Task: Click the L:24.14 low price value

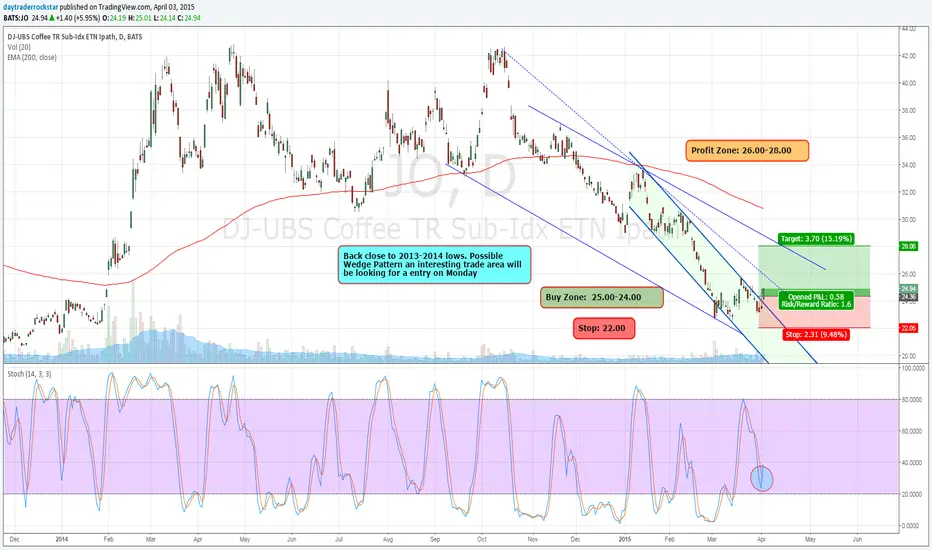Action: tap(165, 18)
